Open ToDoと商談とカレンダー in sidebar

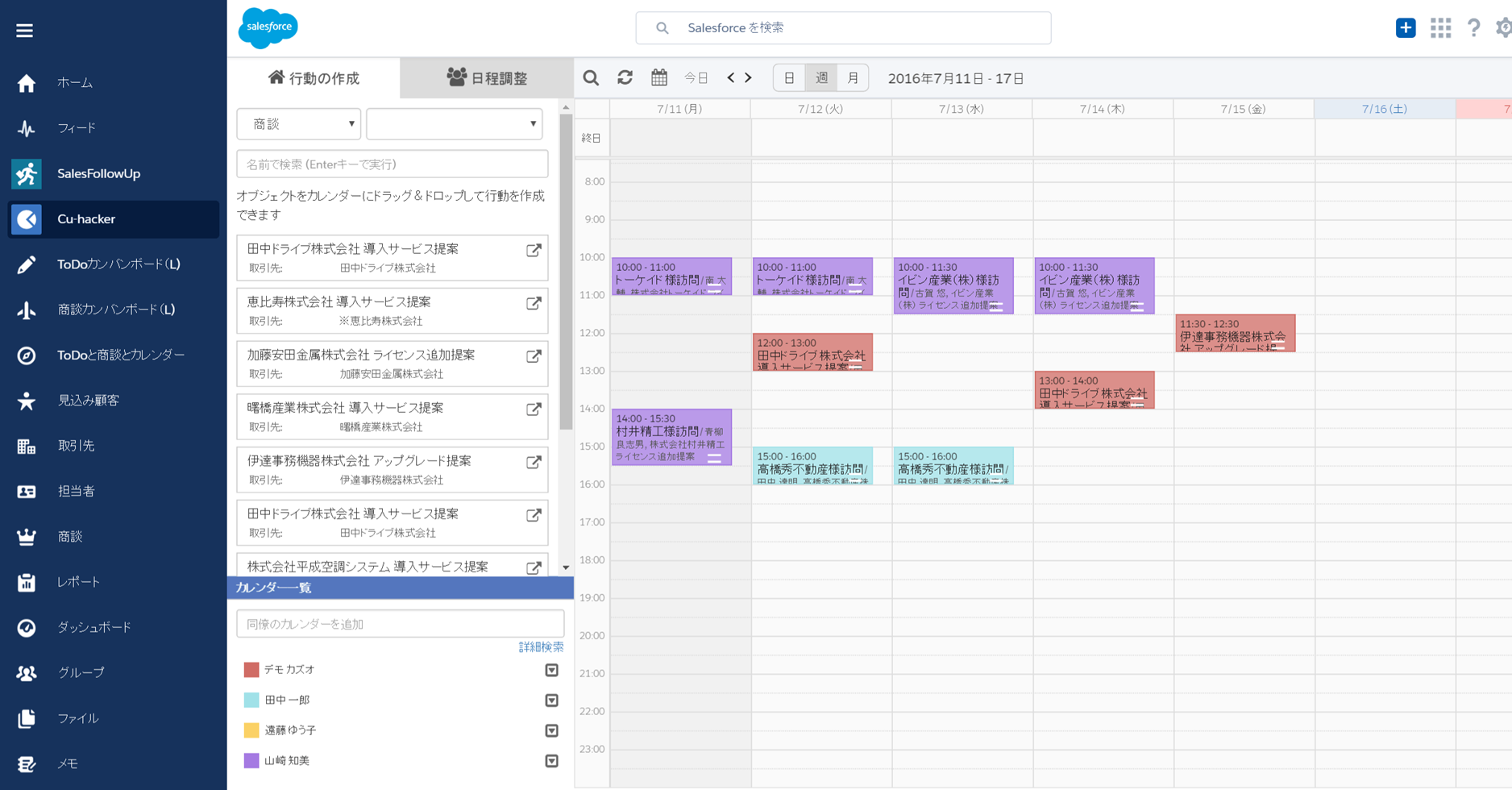[x=121, y=355]
